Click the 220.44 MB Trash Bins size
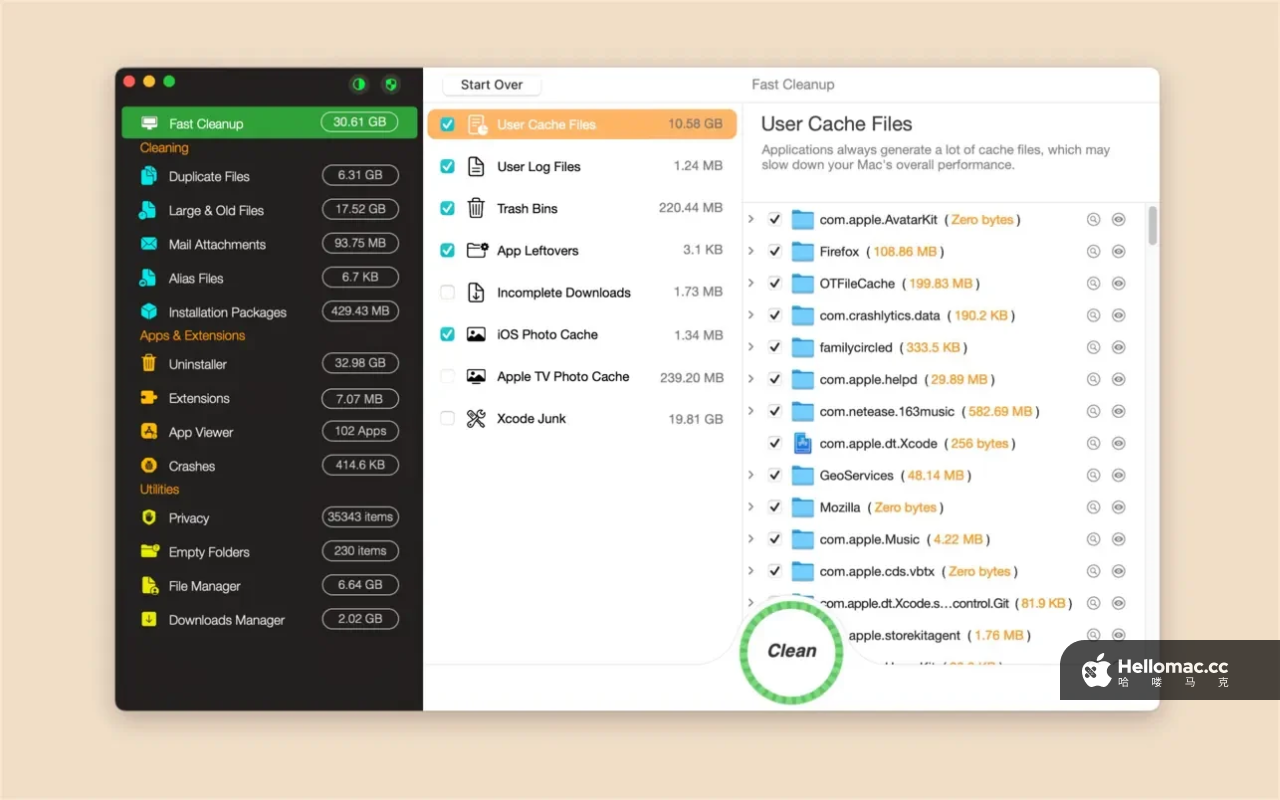This screenshot has height=800, width=1280. (x=690, y=208)
